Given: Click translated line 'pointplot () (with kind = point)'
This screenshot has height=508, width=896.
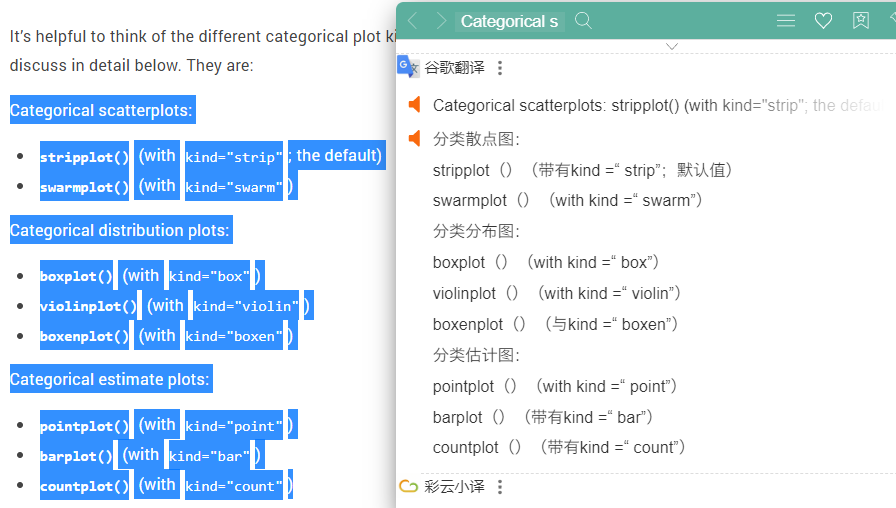Looking at the screenshot, I should point(554,386).
